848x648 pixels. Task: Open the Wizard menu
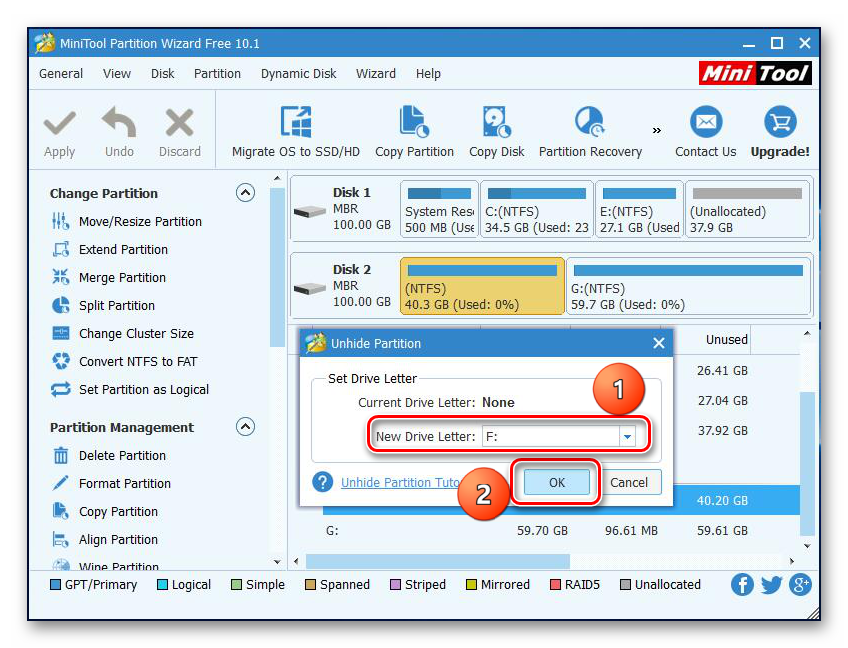pos(376,73)
